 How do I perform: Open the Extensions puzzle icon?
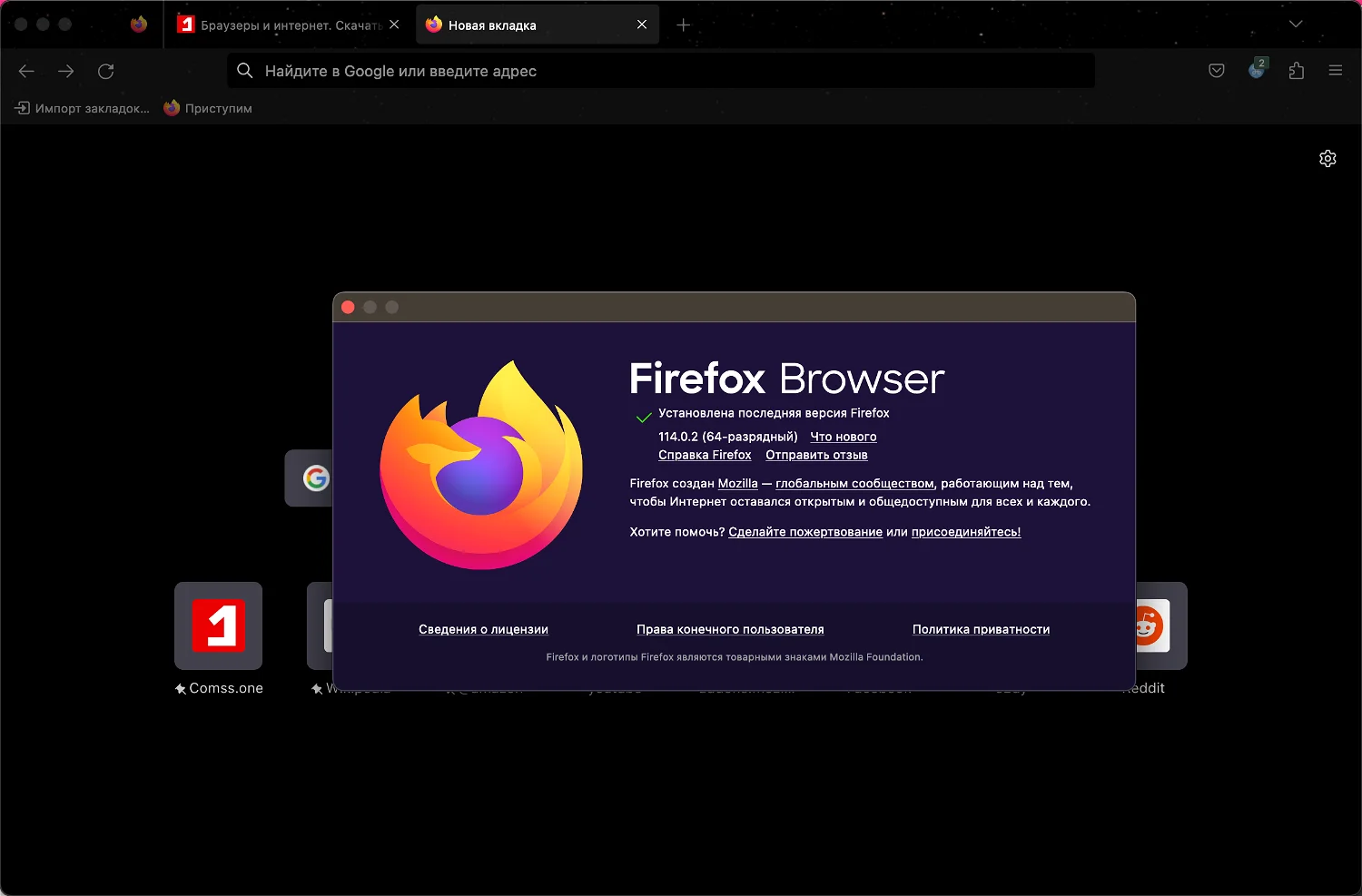coord(1296,71)
